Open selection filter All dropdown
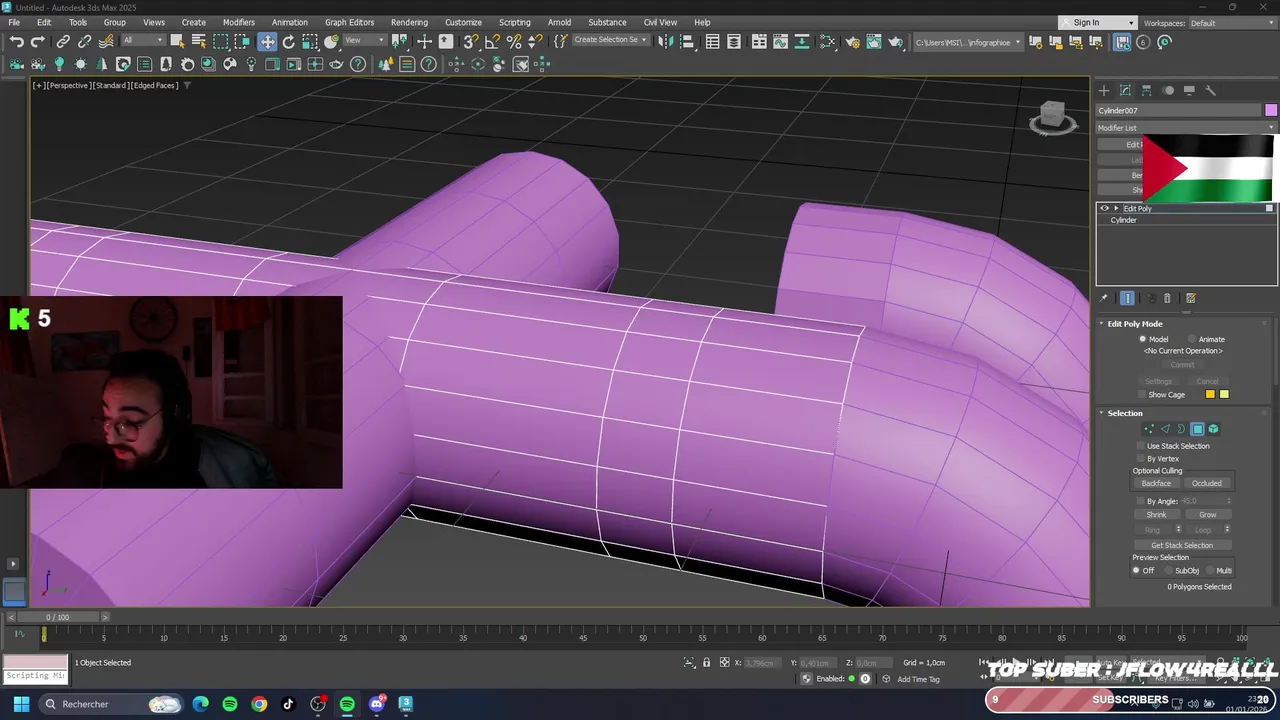The height and width of the screenshot is (720, 1280). click(143, 41)
